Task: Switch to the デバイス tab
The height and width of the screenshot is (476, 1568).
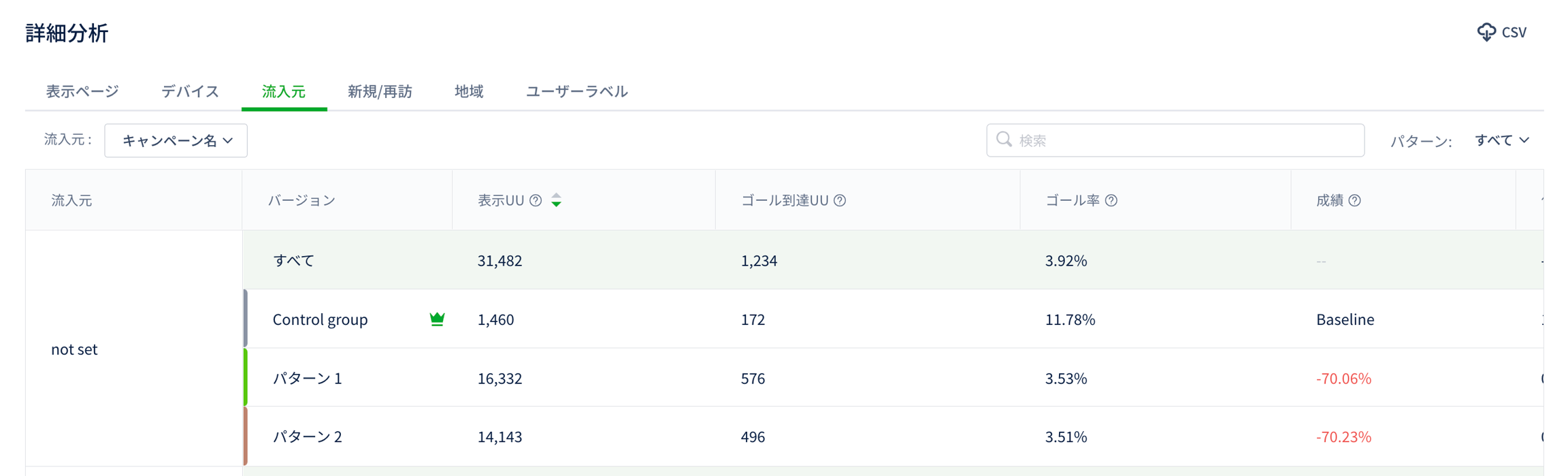Action: coord(190,91)
